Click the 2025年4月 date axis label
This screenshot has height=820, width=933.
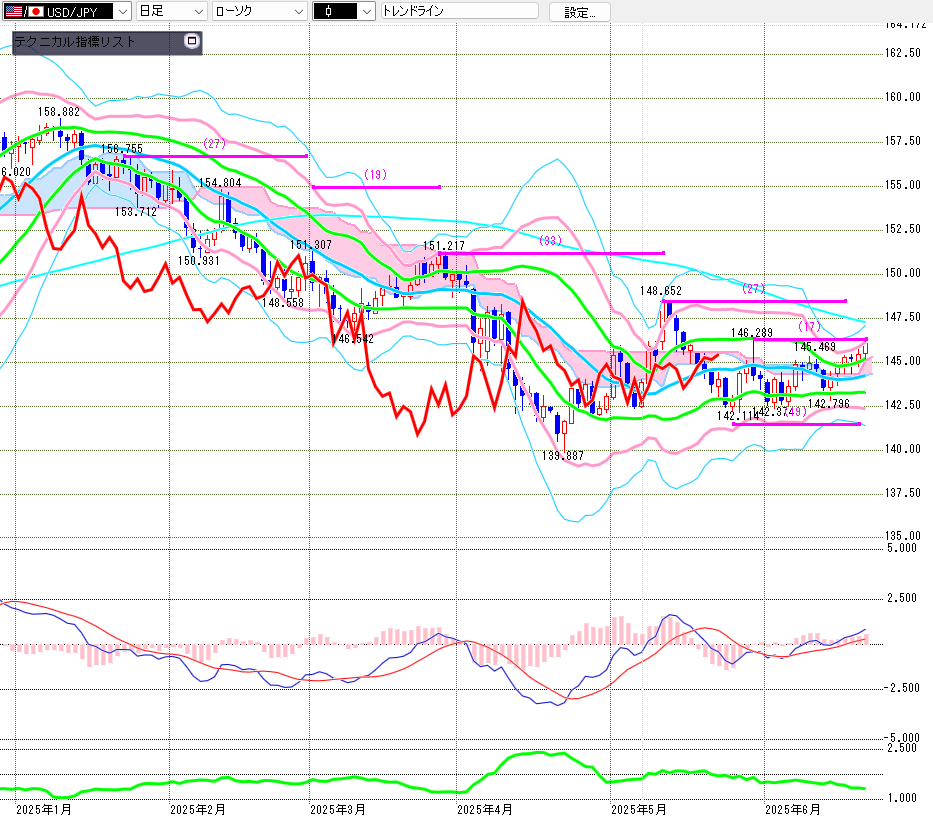(x=485, y=810)
